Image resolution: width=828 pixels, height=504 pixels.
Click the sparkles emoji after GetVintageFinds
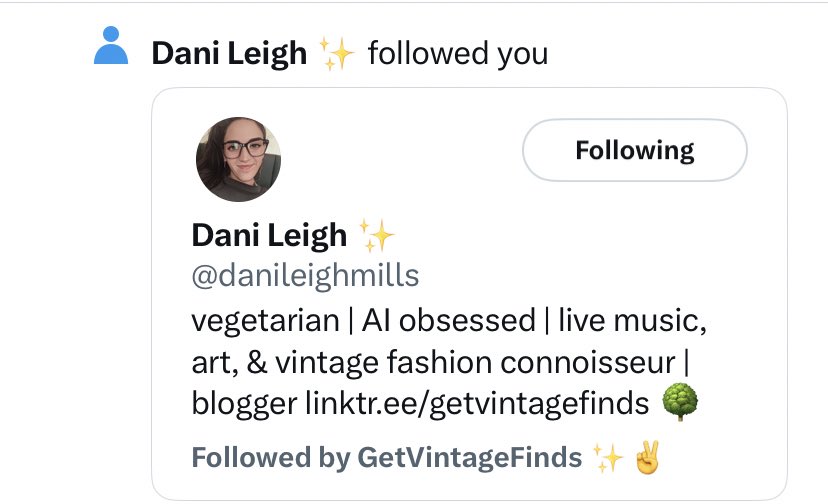[x=608, y=457]
